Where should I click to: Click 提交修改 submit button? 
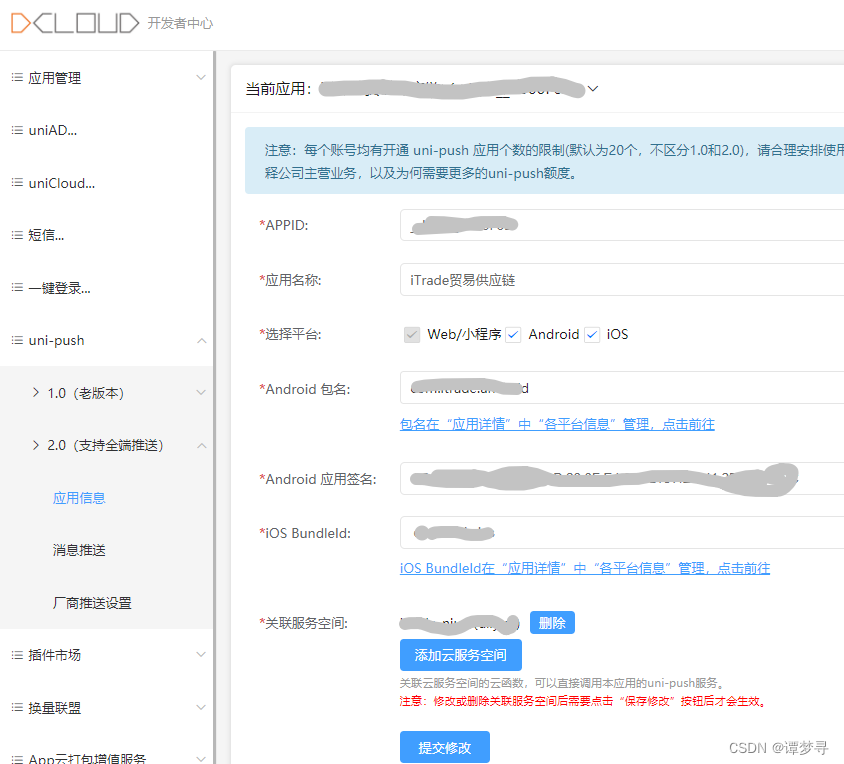pyautogui.click(x=445, y=747)
